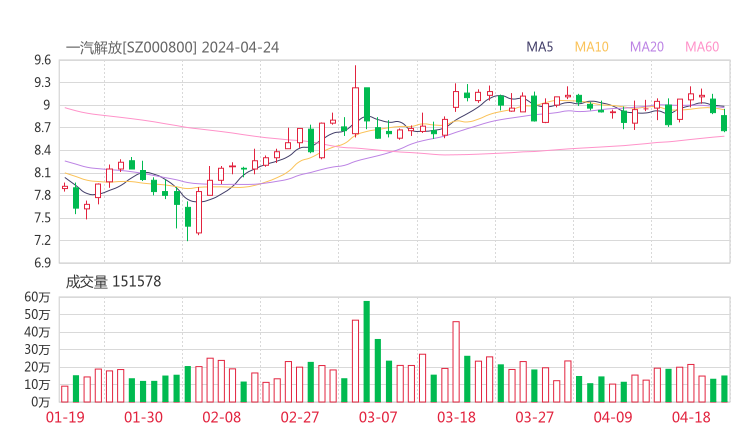Click the MA5 legend label
This screenshot has width=740, height=440.
tap(539, 47)
